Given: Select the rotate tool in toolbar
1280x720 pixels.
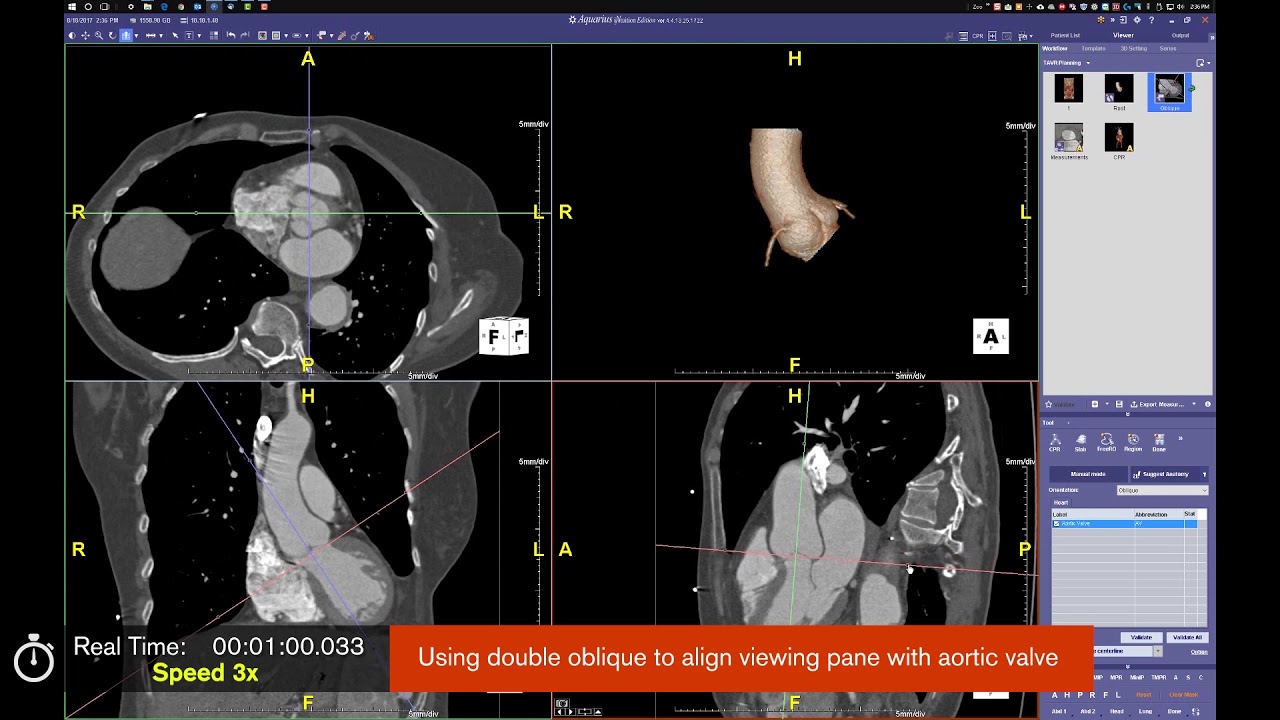Looking at the screenshot, I should point(112,35).
